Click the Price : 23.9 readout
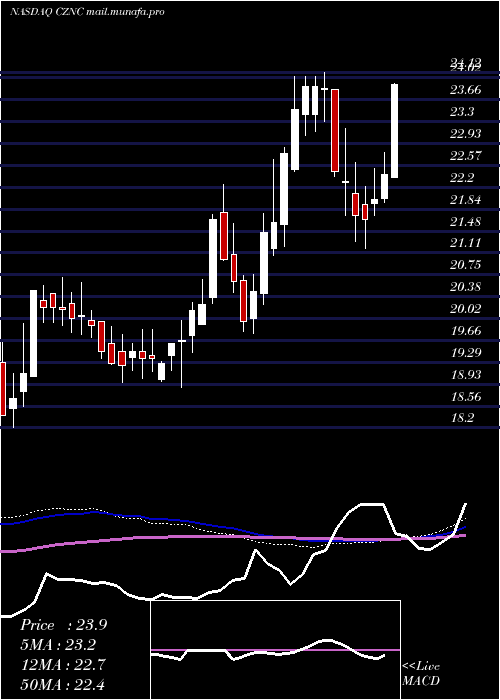Screen dimensions: 500x700 [63, 625]
